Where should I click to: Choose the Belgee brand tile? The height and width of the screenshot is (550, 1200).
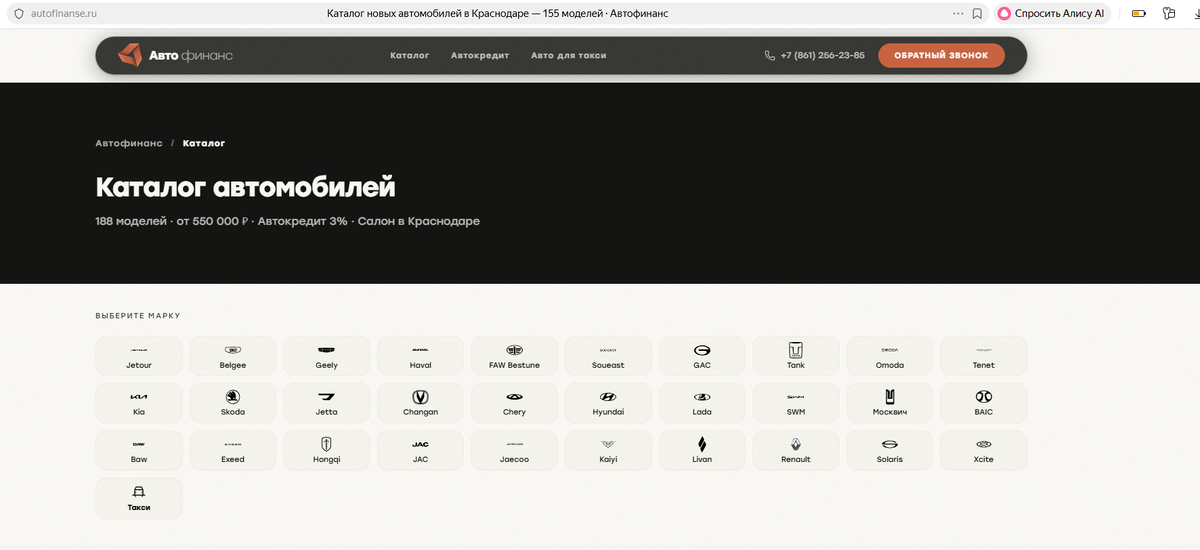point(233,356)
